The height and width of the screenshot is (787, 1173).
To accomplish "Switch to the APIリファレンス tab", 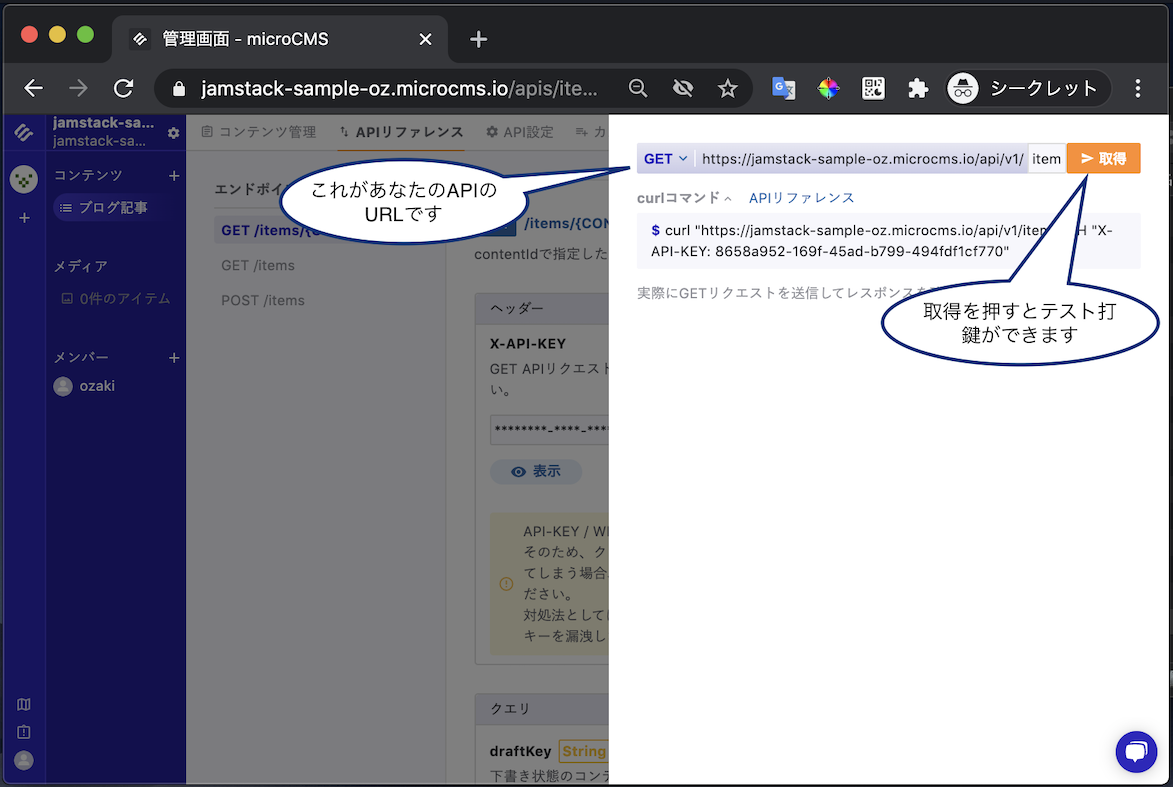I will 401,132.
